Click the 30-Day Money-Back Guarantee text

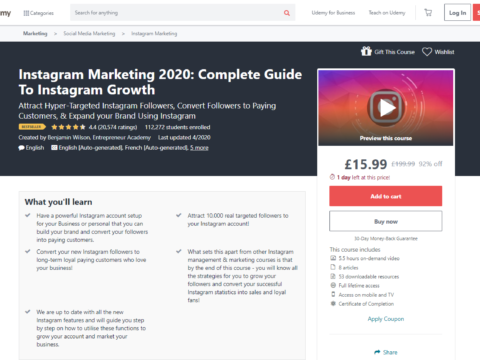tap(386, 238)
